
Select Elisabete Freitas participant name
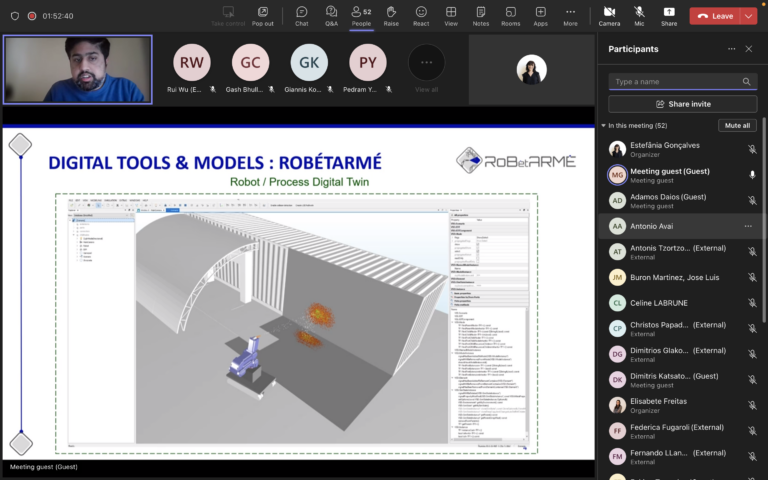[x=658, y=401]
